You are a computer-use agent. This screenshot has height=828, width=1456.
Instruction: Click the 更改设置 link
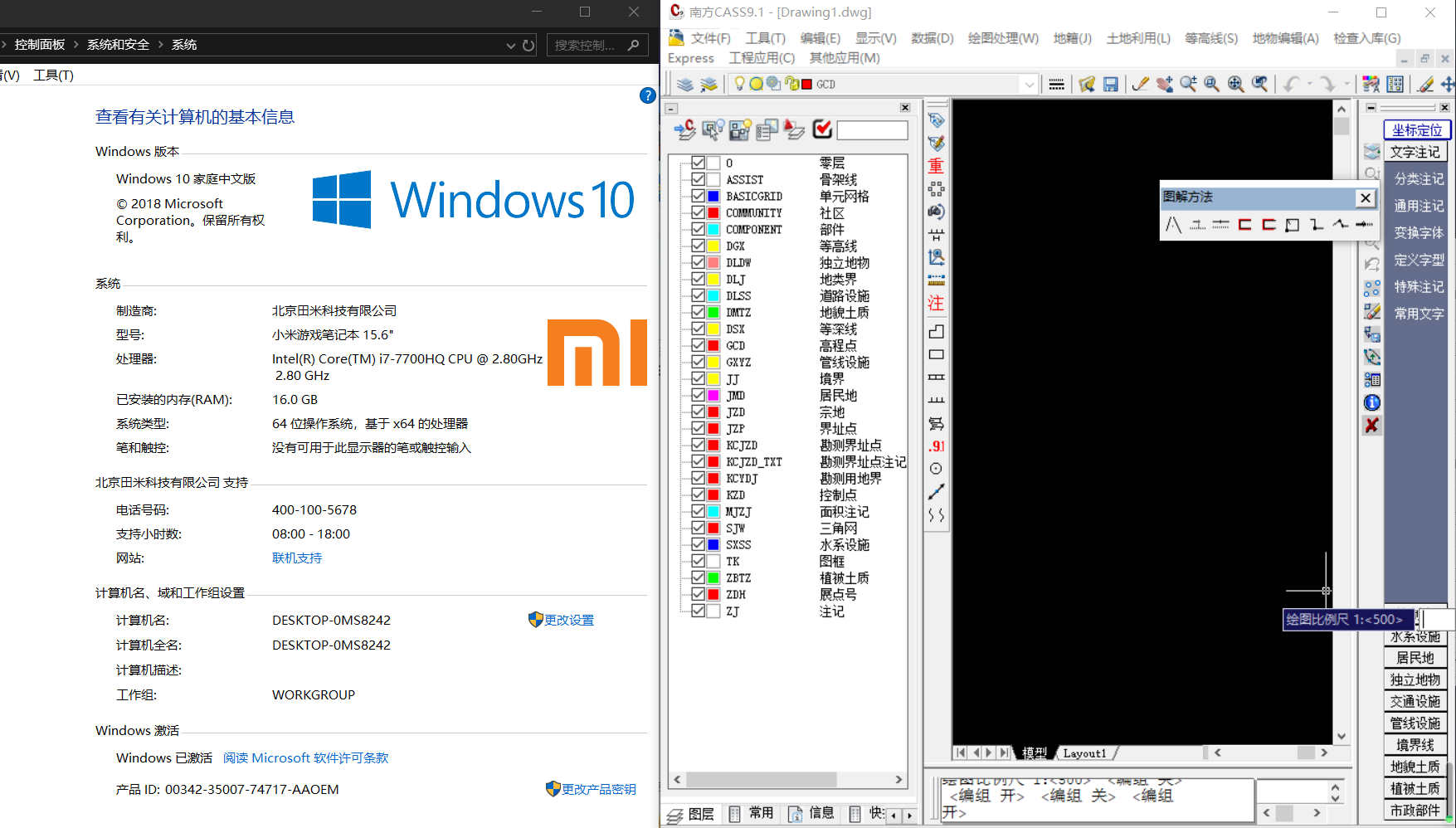click(x=569, y=621)
